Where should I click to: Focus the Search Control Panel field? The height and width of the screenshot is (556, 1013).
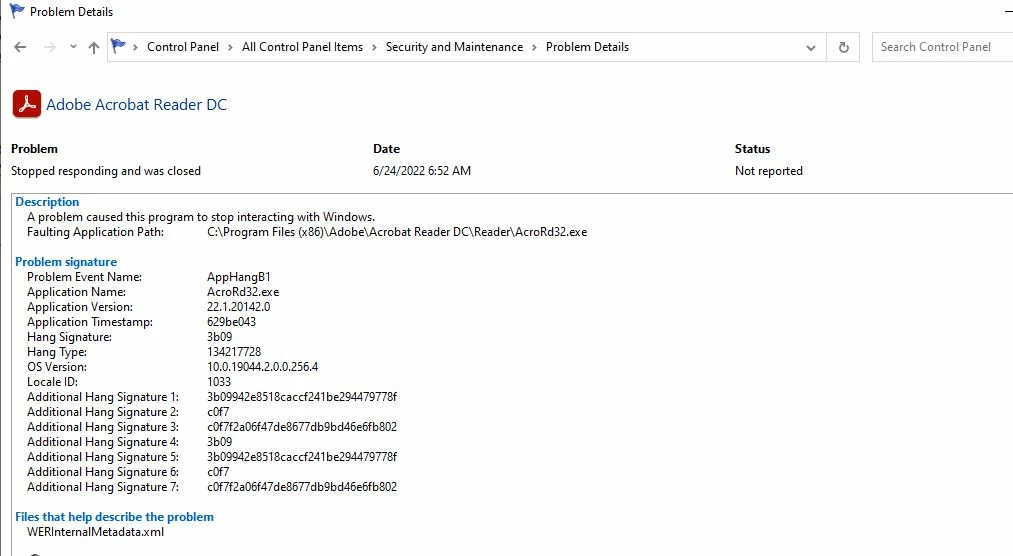point(942,47)
